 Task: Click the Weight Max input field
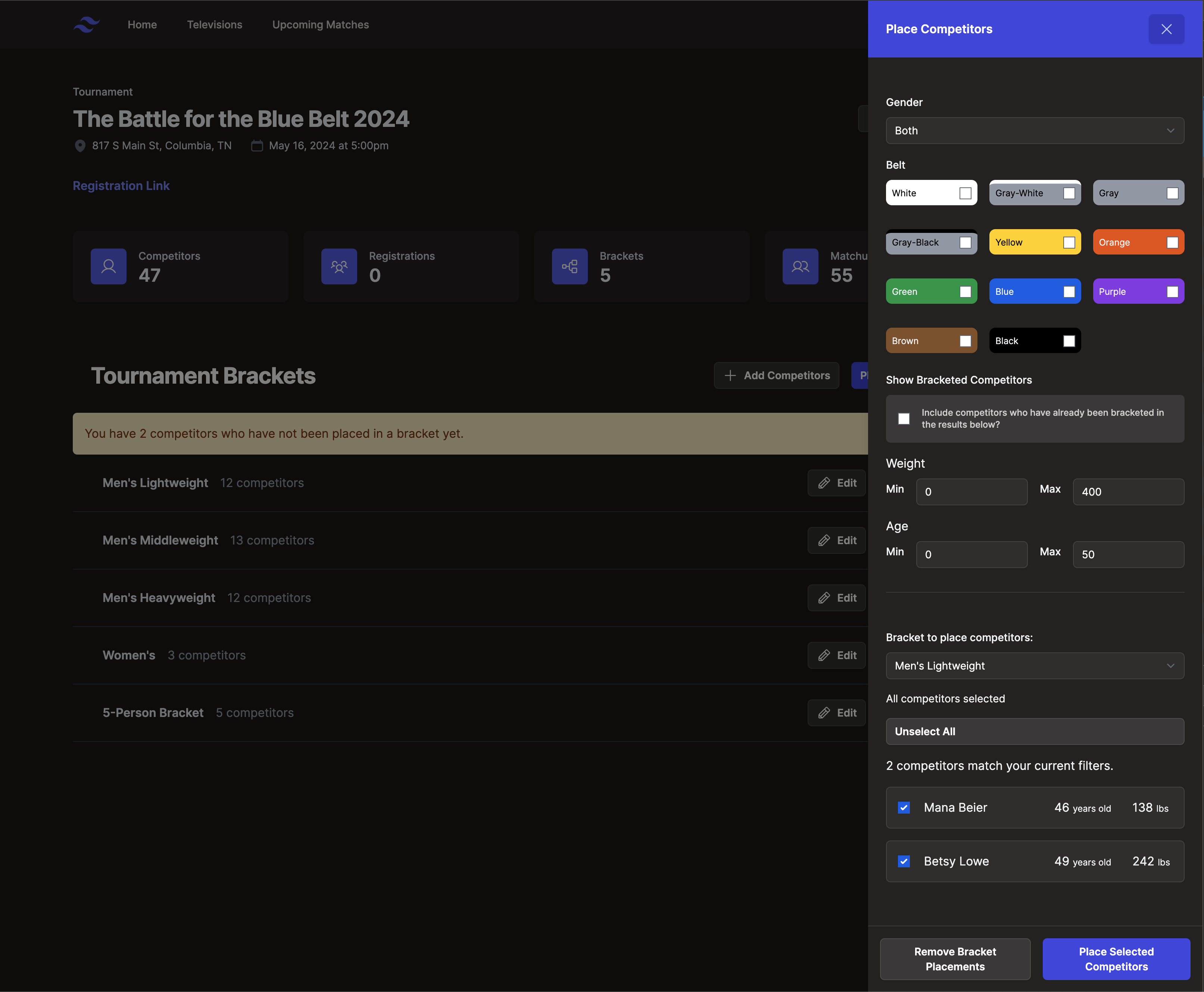tap(1128, 492)
